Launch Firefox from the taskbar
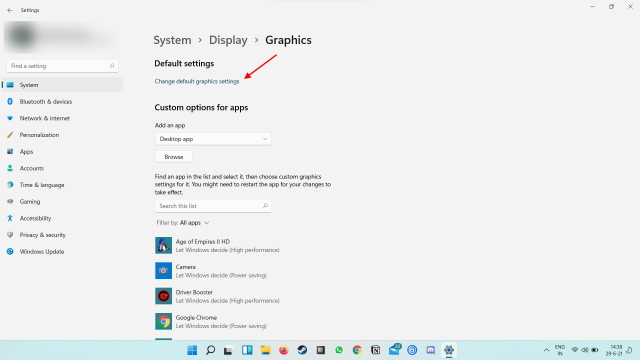640x360 pixels. [284, 350]
